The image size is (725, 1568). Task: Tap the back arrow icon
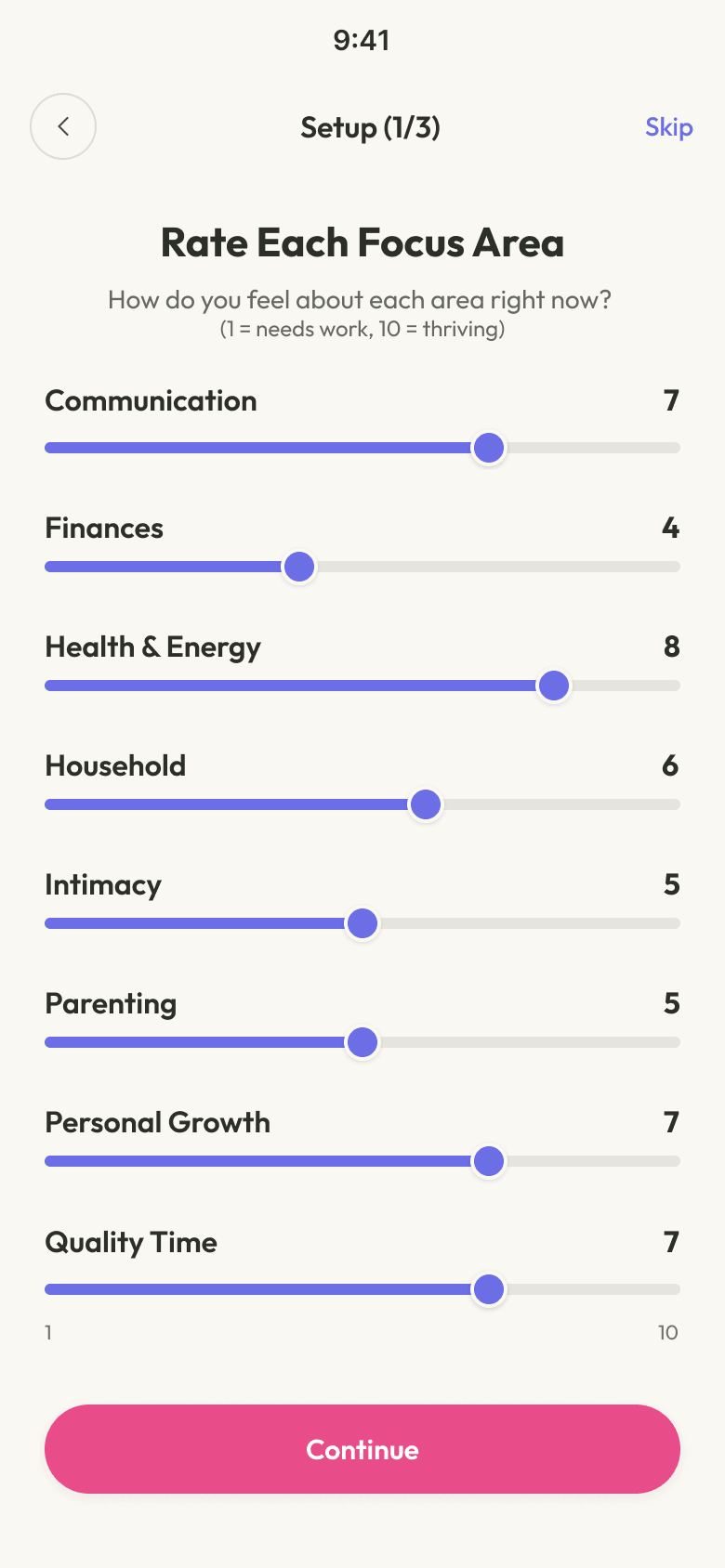pyautogui.click(x=63, y=126)
